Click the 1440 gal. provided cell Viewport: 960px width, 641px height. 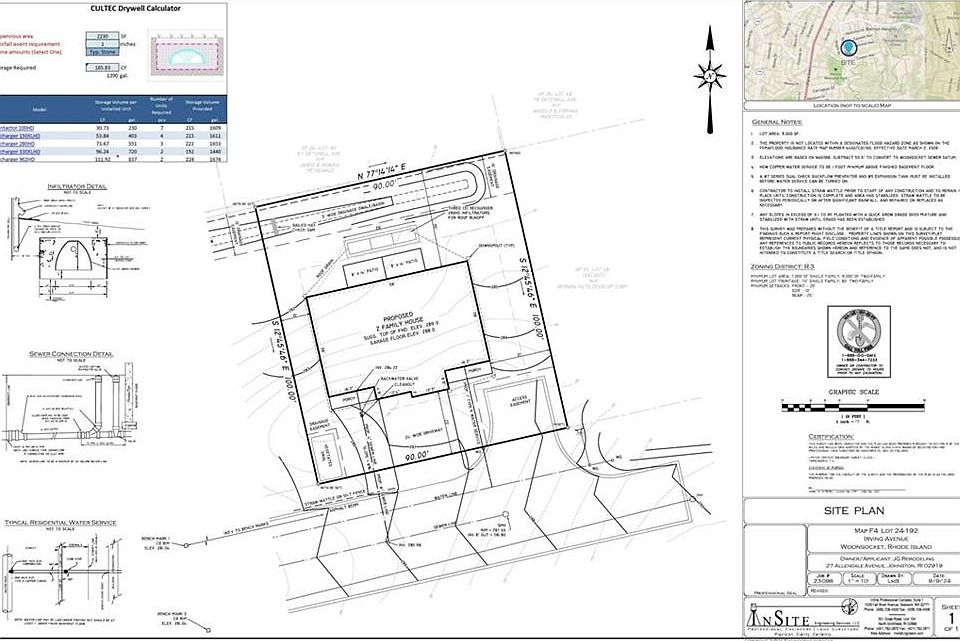(214, 151)
